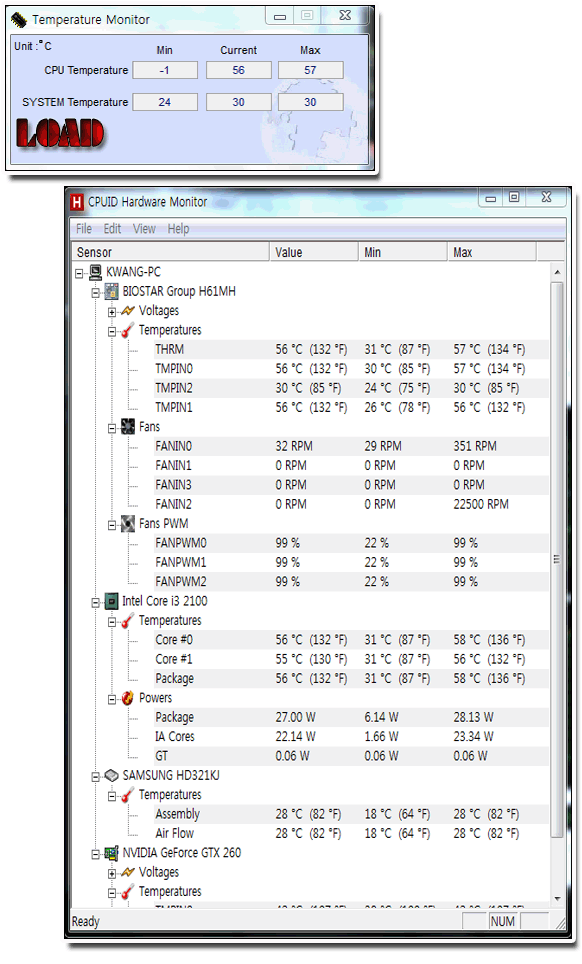Click the CPU Temperature Max value field

pos(310,70)
